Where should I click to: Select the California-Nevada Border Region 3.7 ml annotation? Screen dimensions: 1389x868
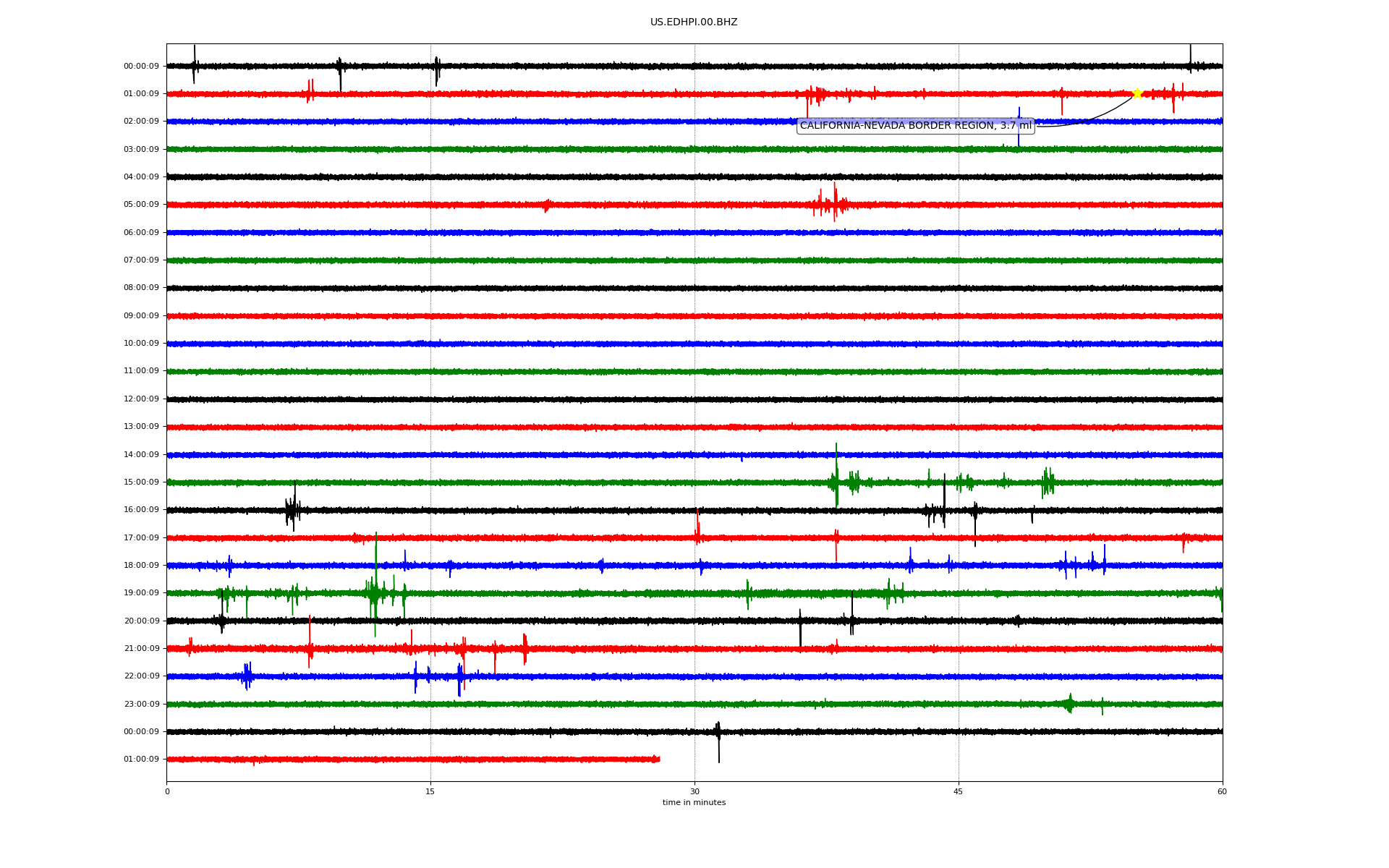click(916, 126)
